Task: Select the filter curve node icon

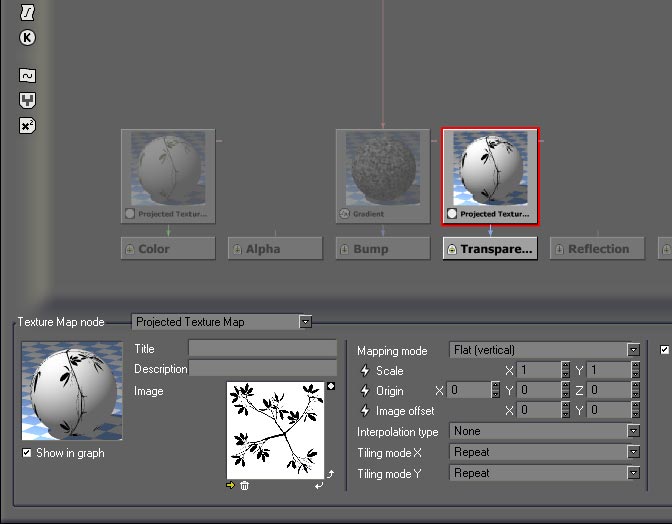Action: click(x=27, y=76)
